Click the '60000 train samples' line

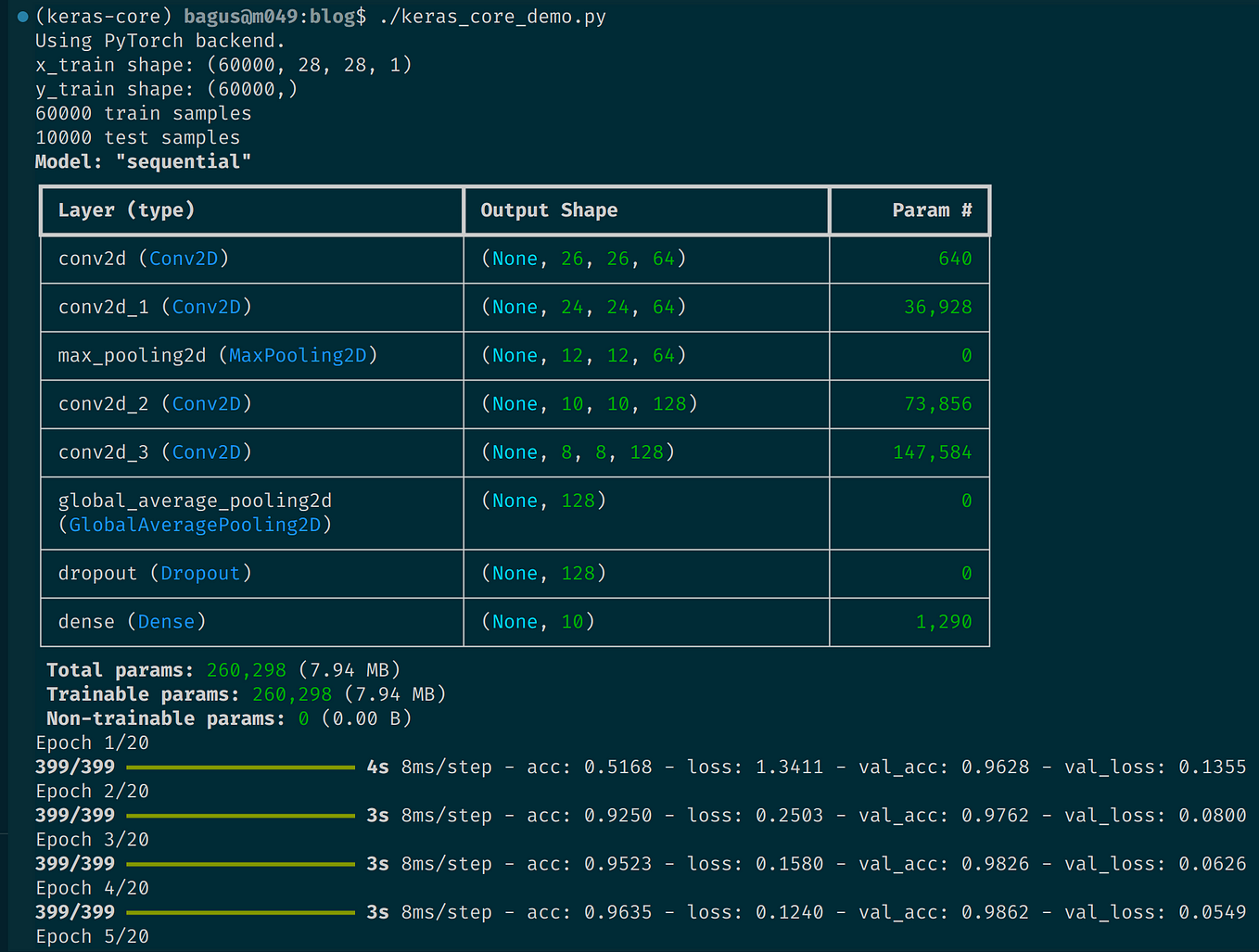pyautogui.click(x=143, y=113)
